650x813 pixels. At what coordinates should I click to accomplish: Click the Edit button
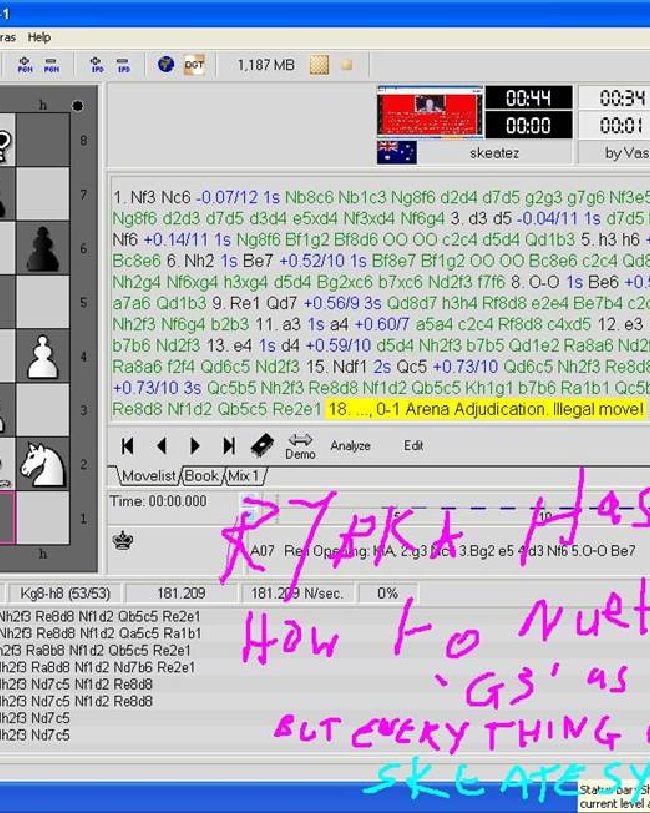[x=413, y=445]
